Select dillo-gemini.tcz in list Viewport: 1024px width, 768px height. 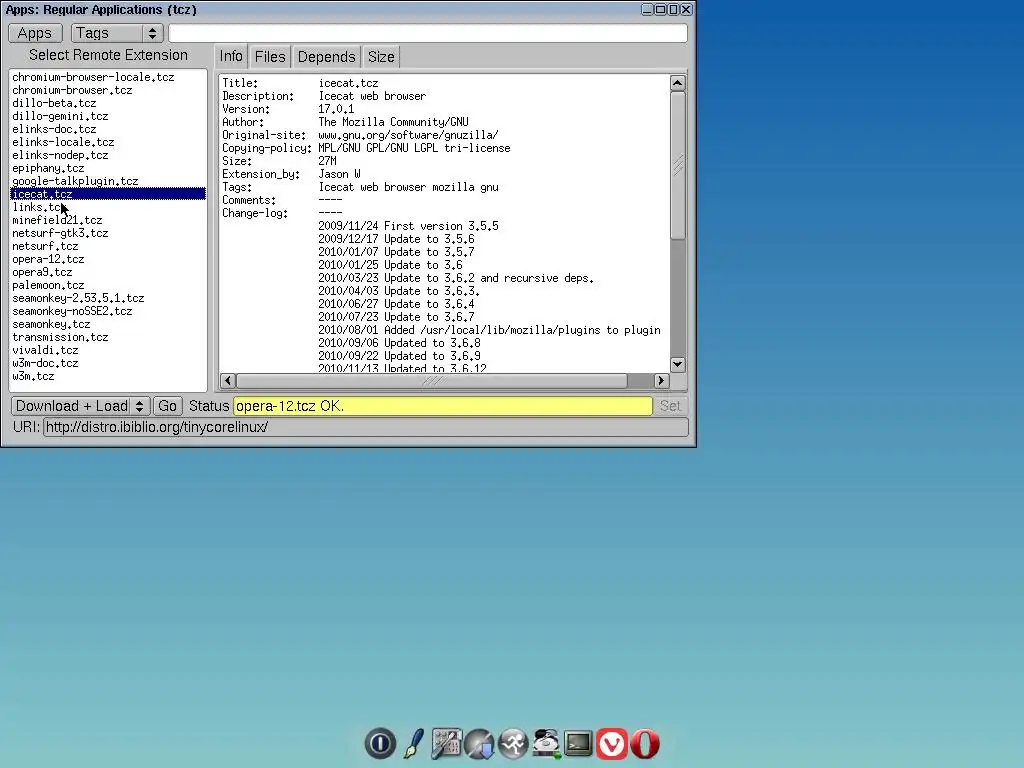click(108, 116)
